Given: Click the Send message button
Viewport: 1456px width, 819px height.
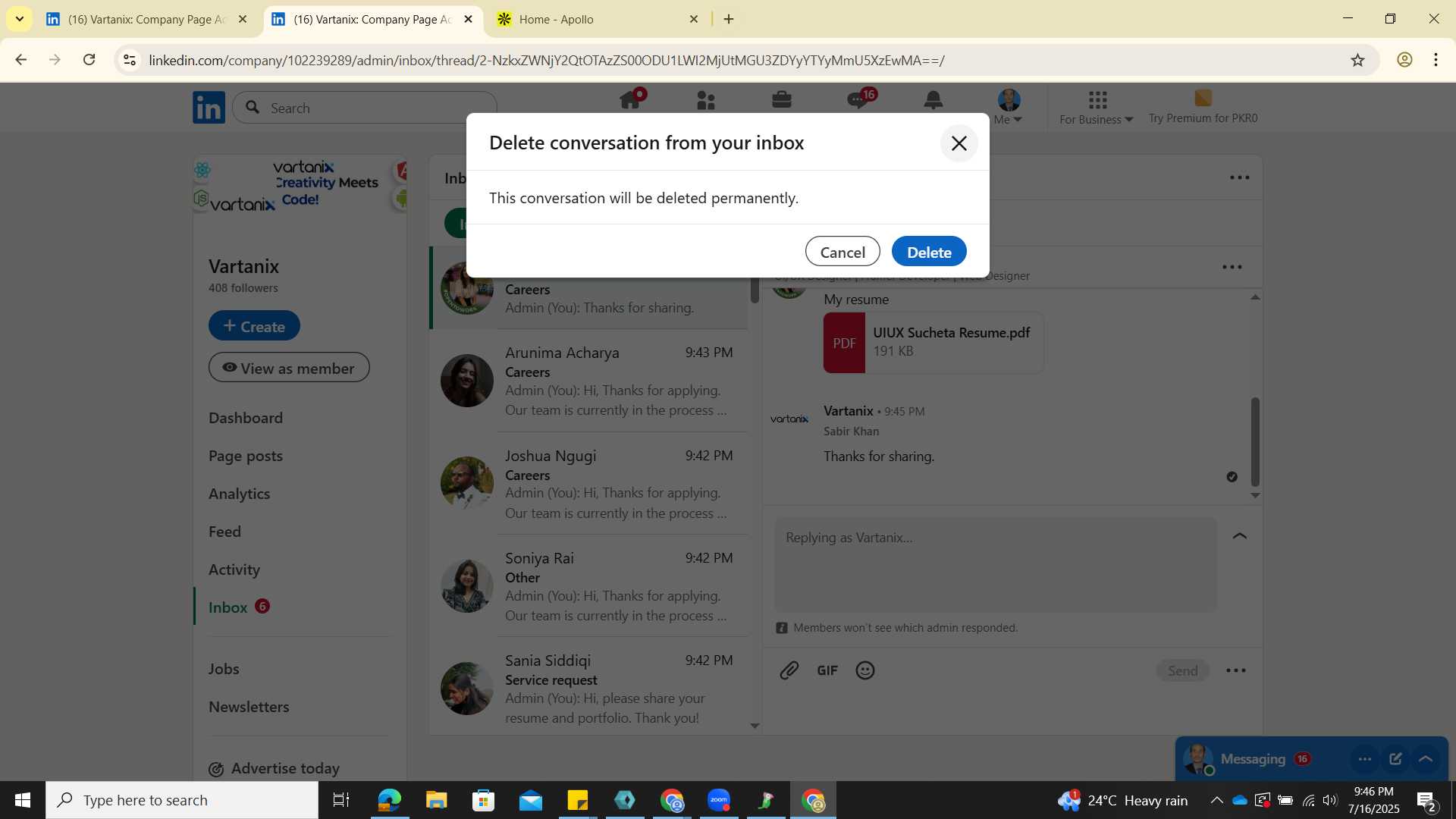Looking at the screenshot, I should tap(1183, 670).
